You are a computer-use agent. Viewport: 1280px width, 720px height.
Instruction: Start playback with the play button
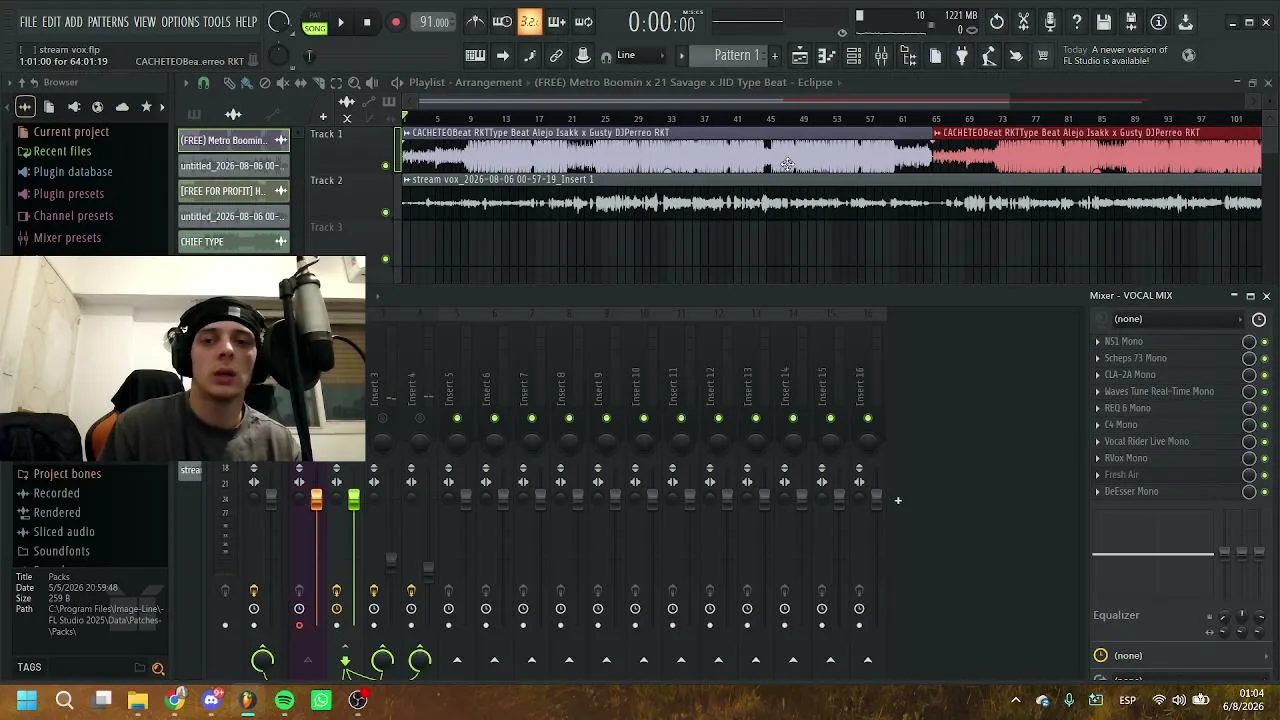click(341, 22)
